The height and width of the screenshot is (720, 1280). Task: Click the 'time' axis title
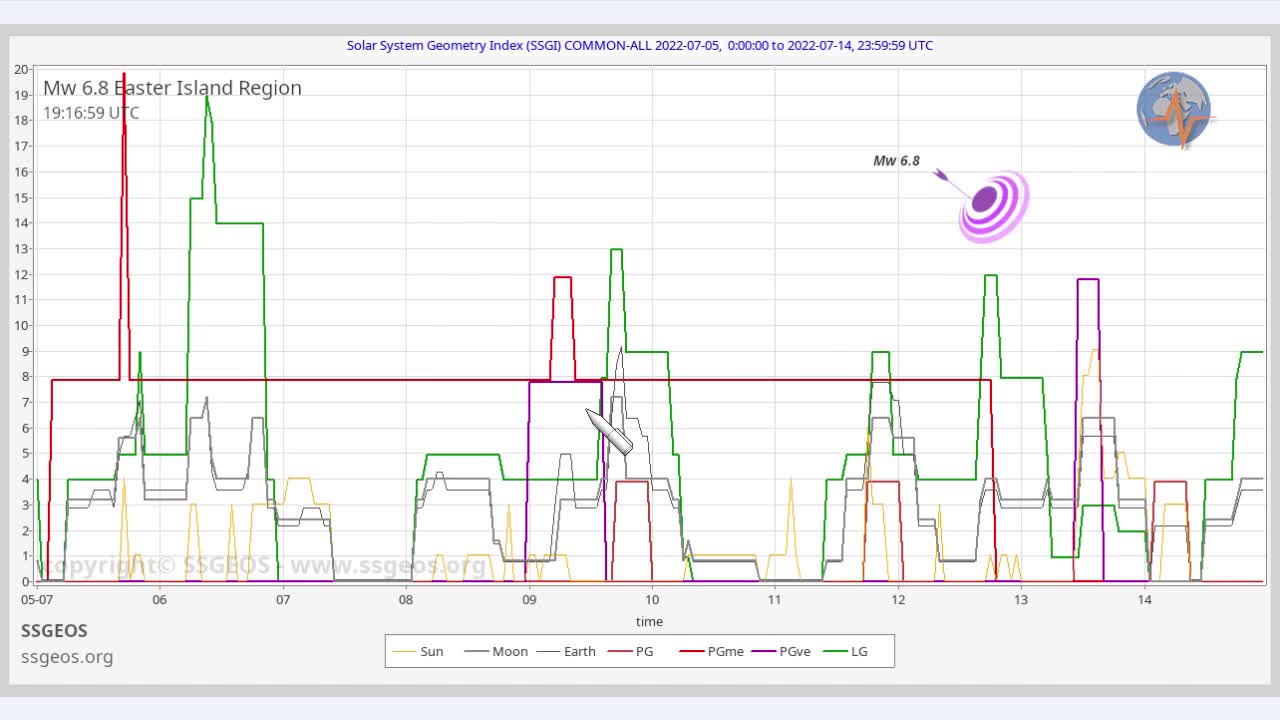649,621
